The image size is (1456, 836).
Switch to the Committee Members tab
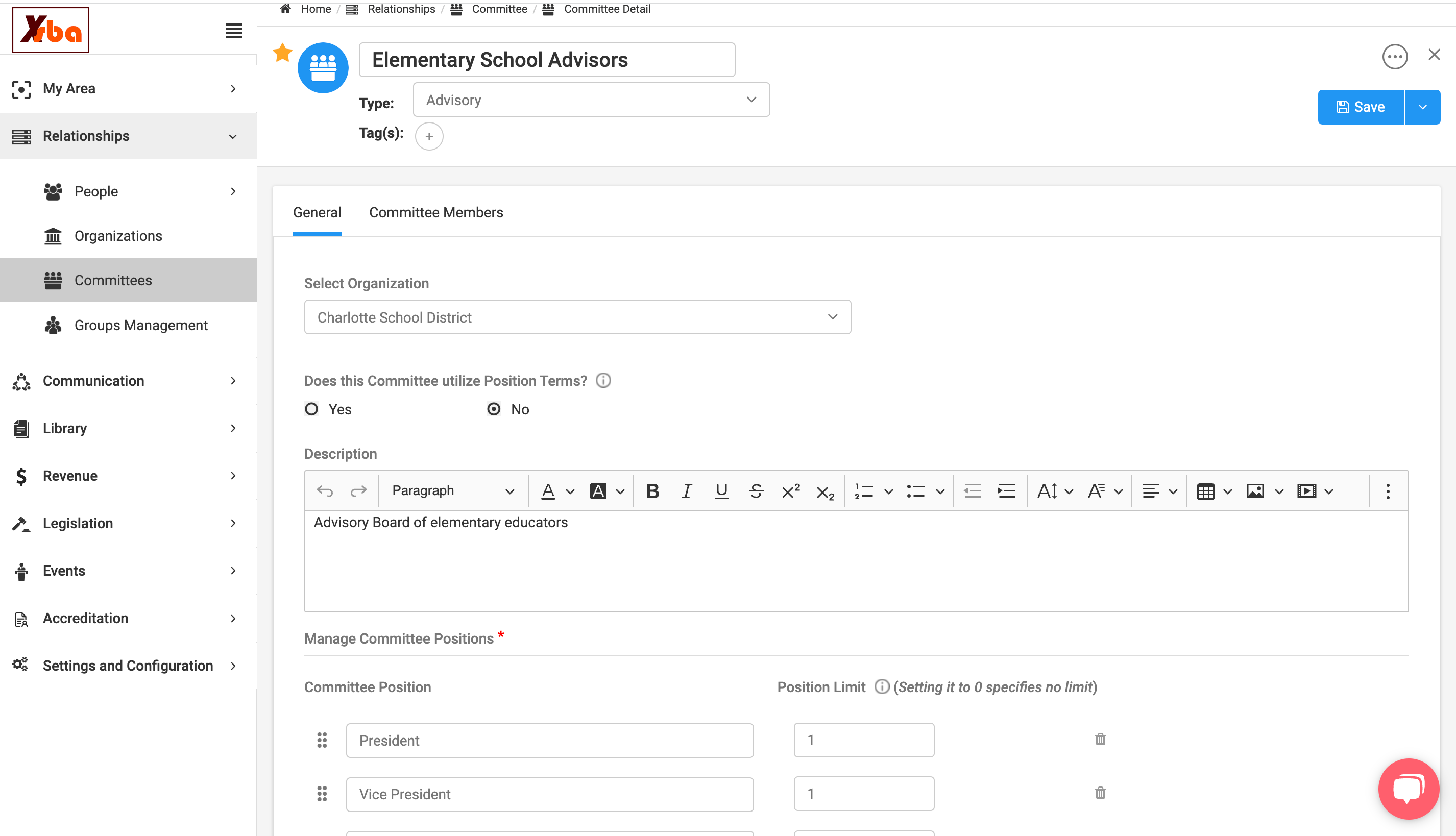tap(436, 212)
